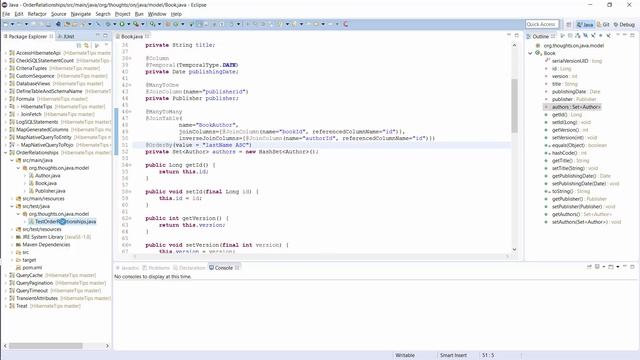Minimize the Package Explorer view

(x=98, y=36)
